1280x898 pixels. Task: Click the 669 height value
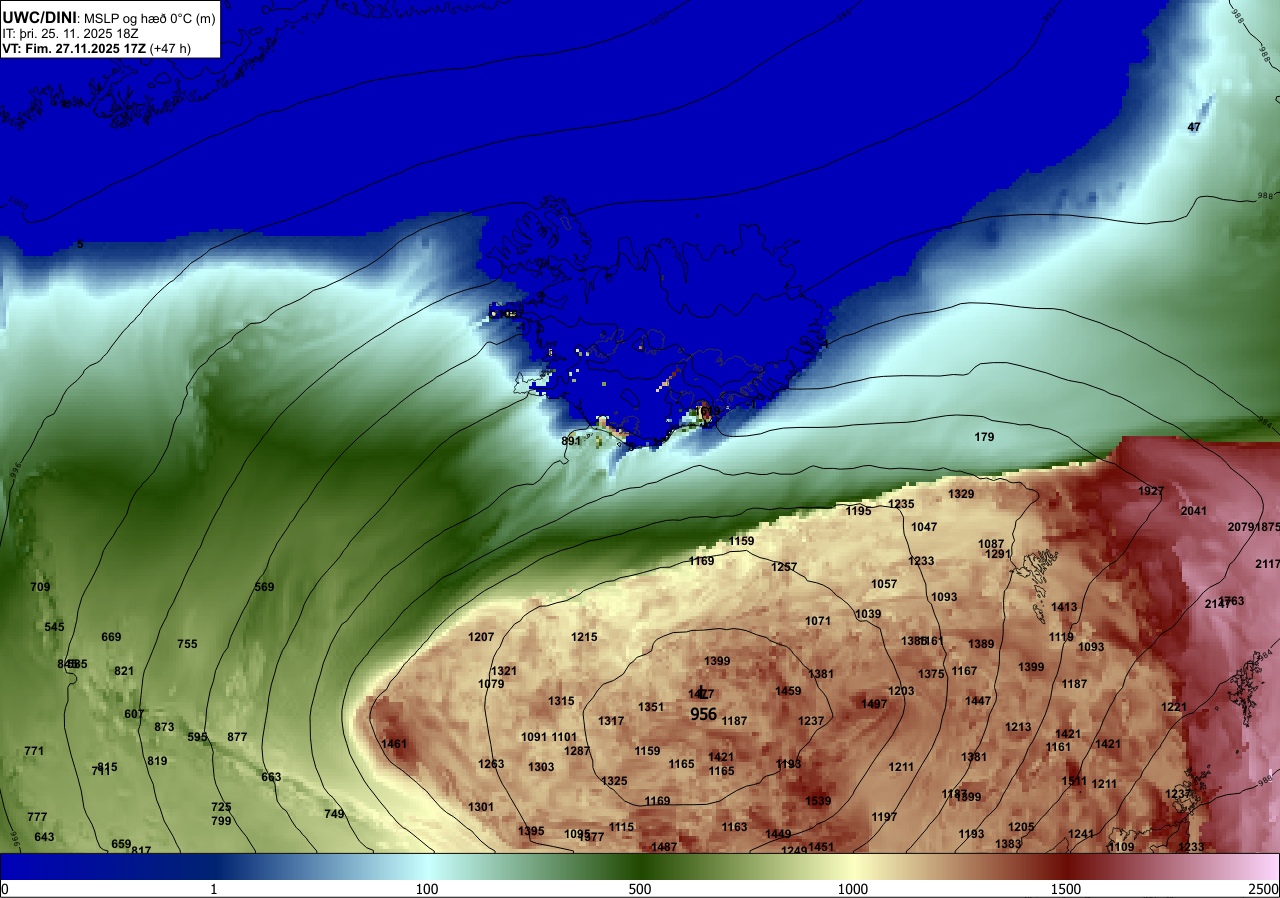click(x=111, y=637)
